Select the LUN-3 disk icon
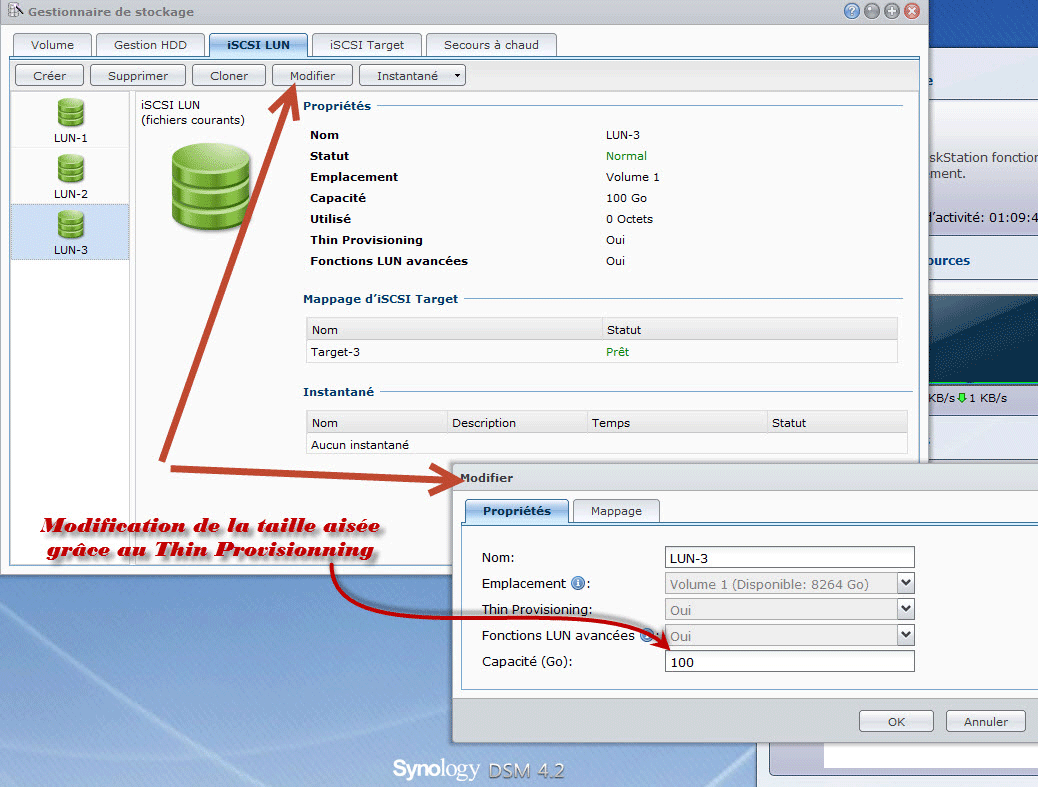Viewport: 1038px width, 787px height. 70,224
